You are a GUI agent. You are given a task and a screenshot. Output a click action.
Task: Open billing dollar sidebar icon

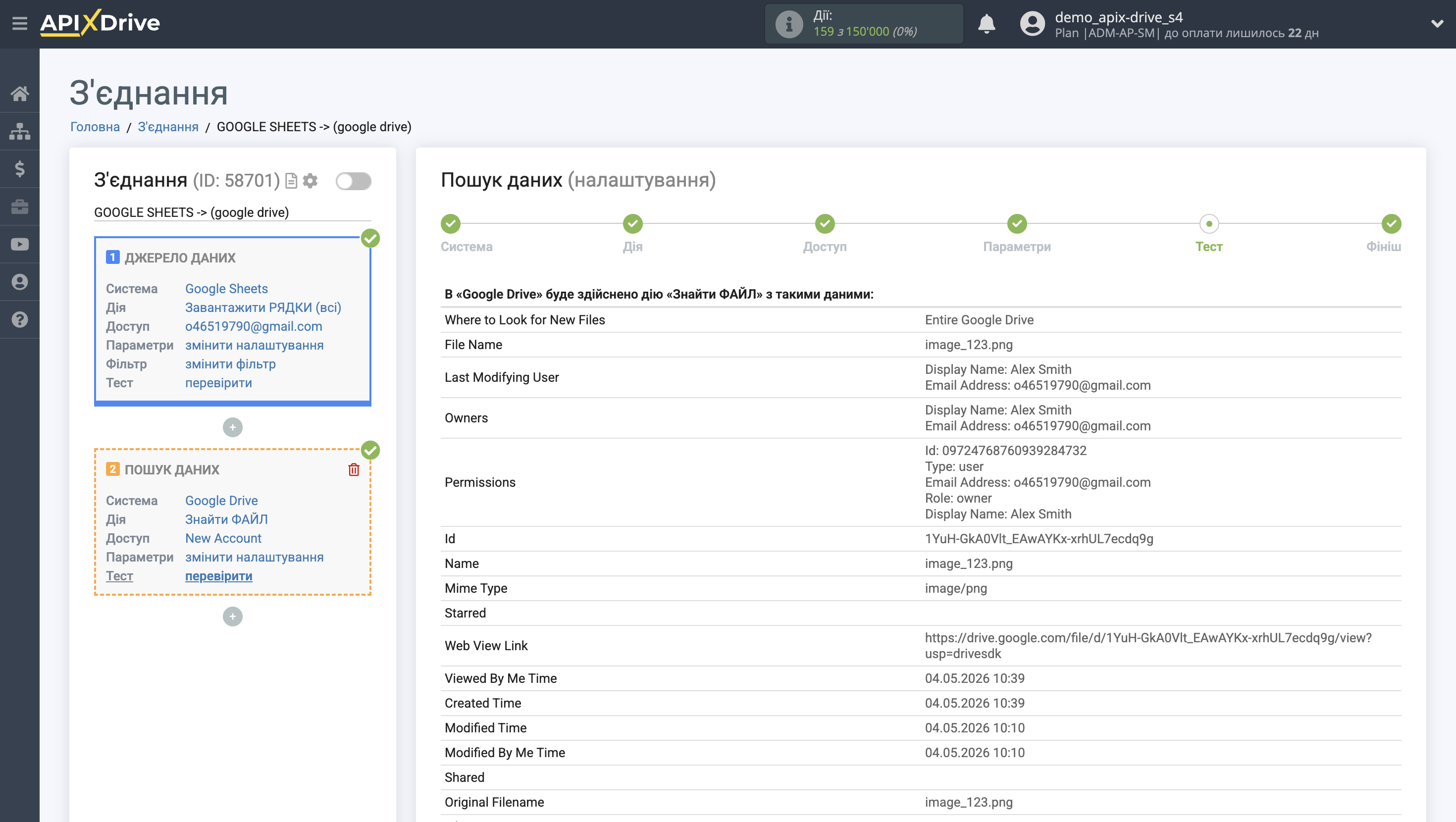coord(20,168)
